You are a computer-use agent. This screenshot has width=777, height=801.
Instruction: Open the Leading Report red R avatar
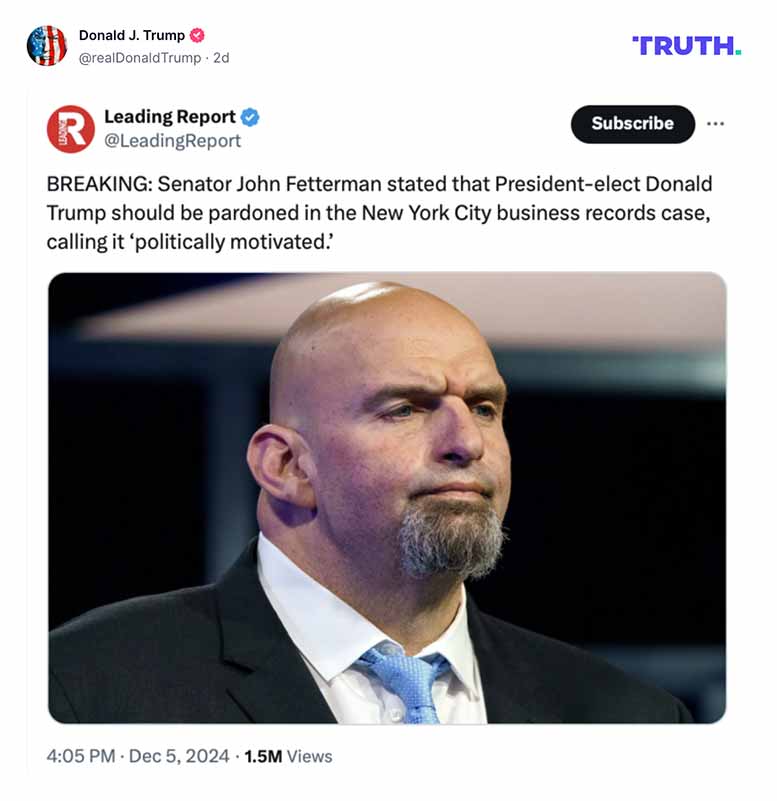[70, 127]
